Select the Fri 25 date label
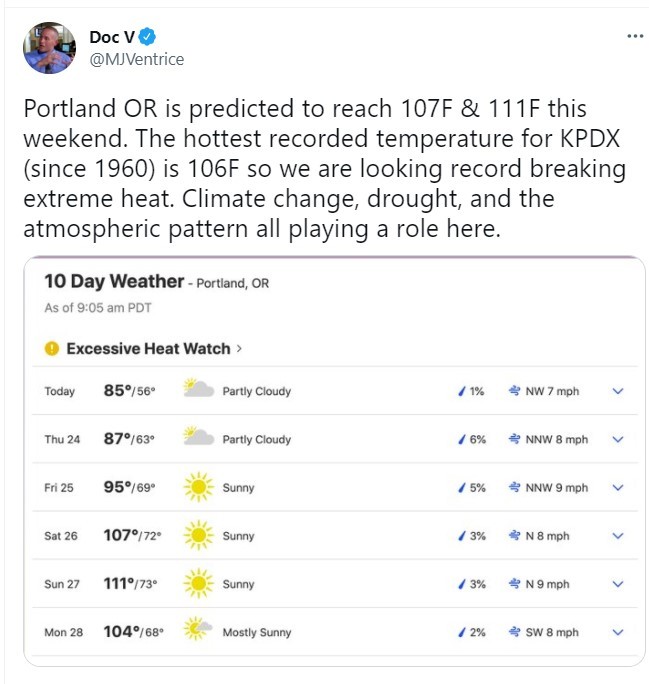This screenshot has width=649, height=684. click(59, 488)
